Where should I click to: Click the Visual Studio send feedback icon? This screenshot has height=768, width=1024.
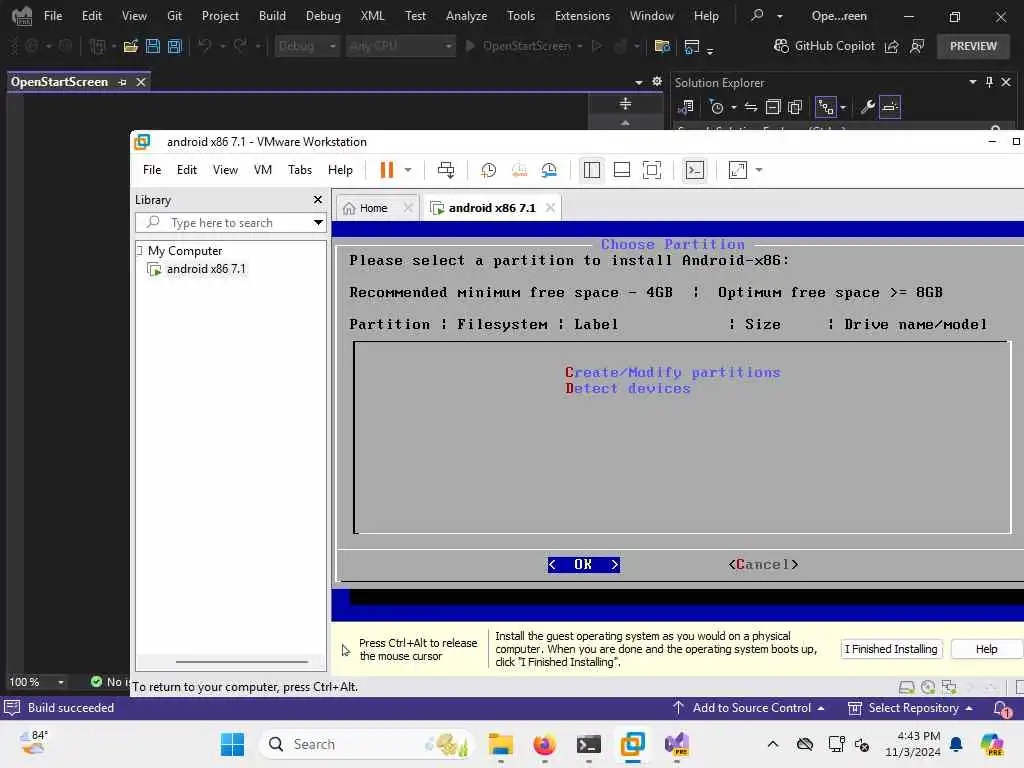(x=918, y=46)
